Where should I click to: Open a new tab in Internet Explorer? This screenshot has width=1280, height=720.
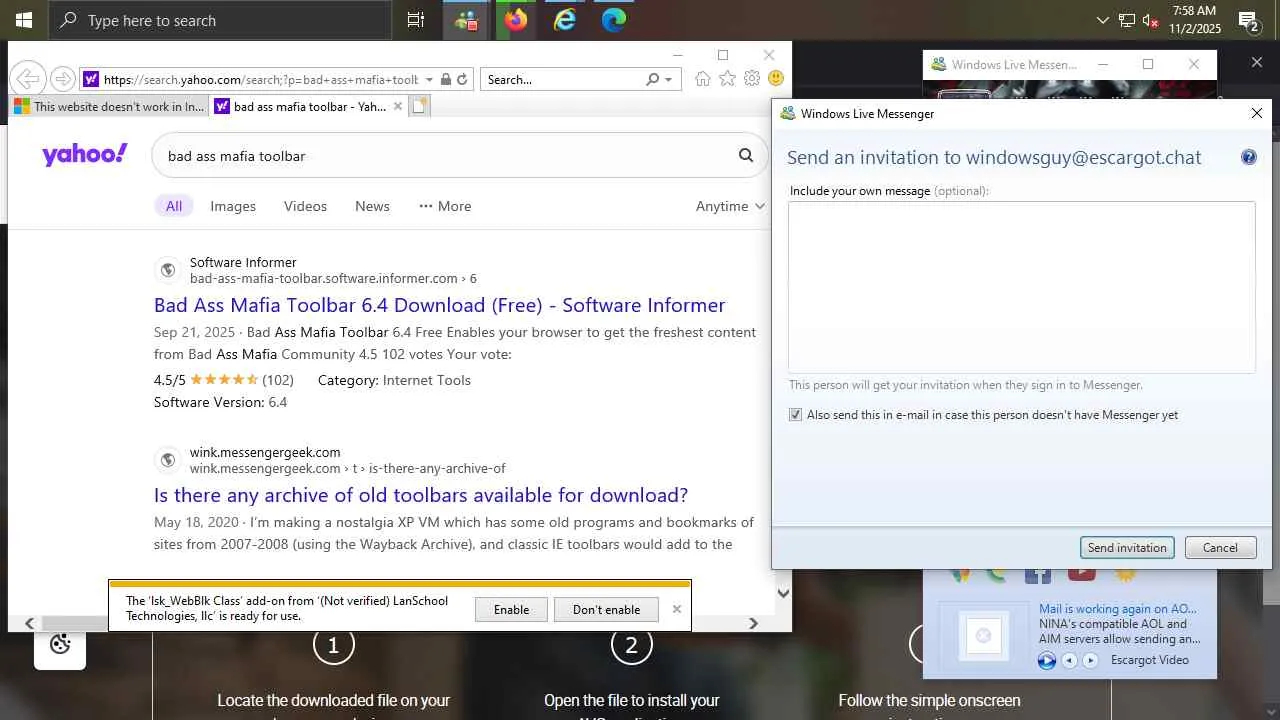[420, 106]
